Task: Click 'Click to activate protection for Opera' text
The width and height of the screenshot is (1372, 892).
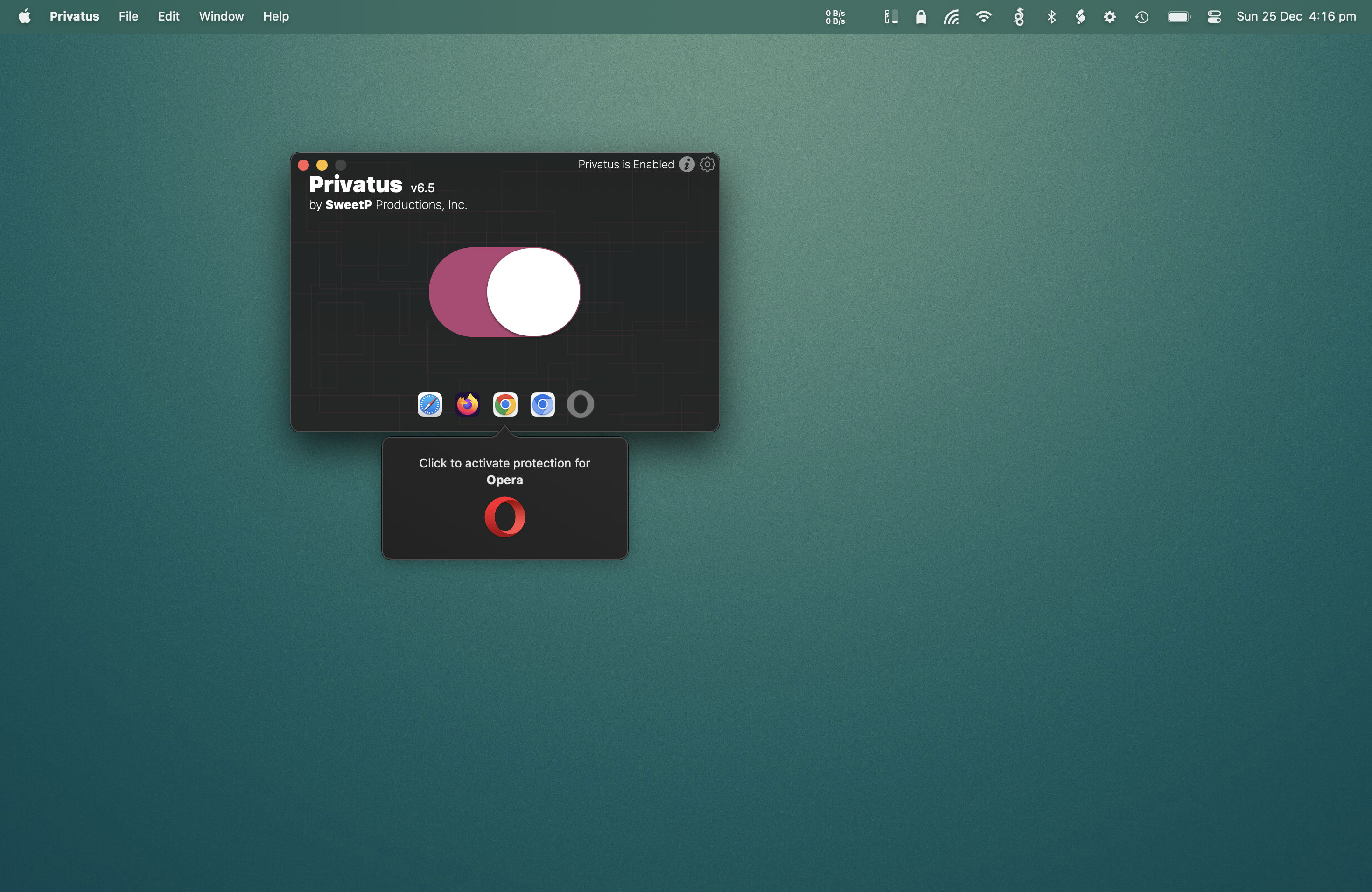Action: tap(504, 471)
